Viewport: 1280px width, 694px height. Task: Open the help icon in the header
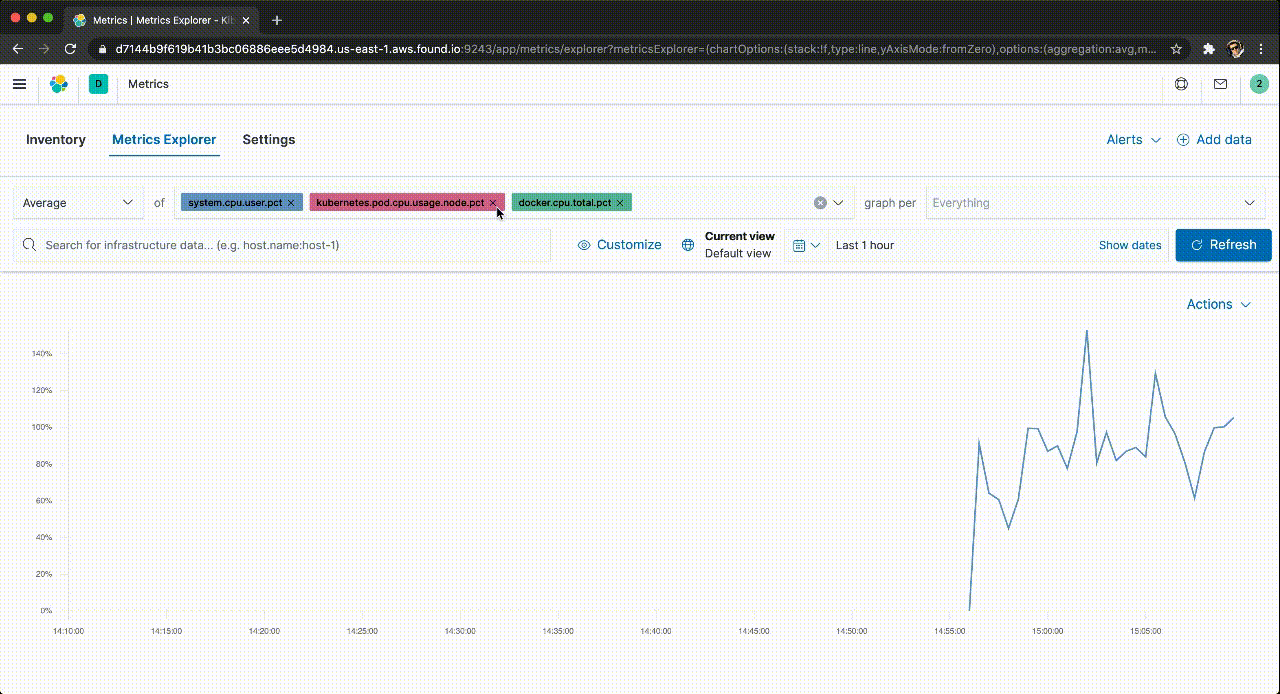(1181, 84)
